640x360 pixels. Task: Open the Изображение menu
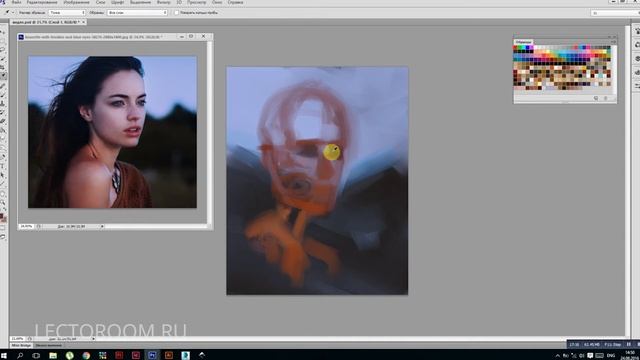(76, 2)
